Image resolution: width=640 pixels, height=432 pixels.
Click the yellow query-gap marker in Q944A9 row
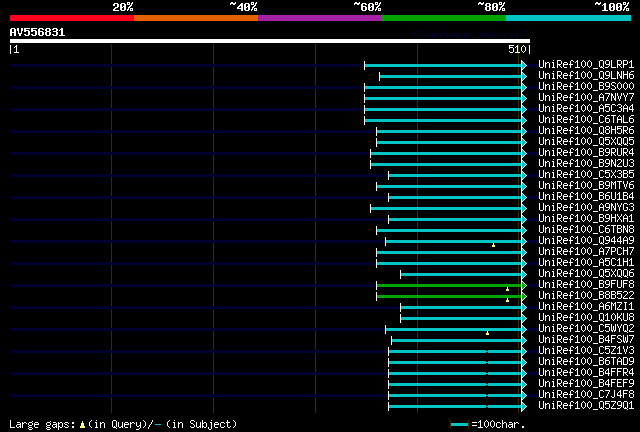click(x=493, y=245)
